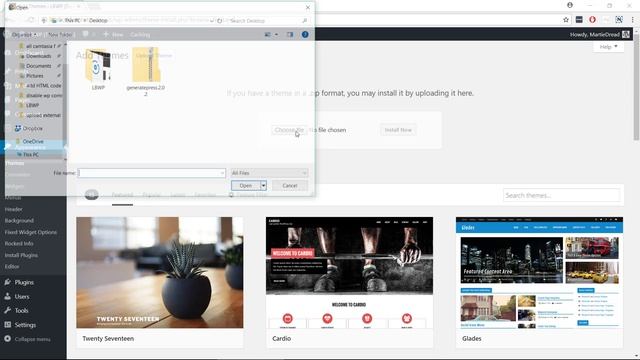Open the view options dropdown arrow
Screen dimensions: 640x360
pos(276,35)
